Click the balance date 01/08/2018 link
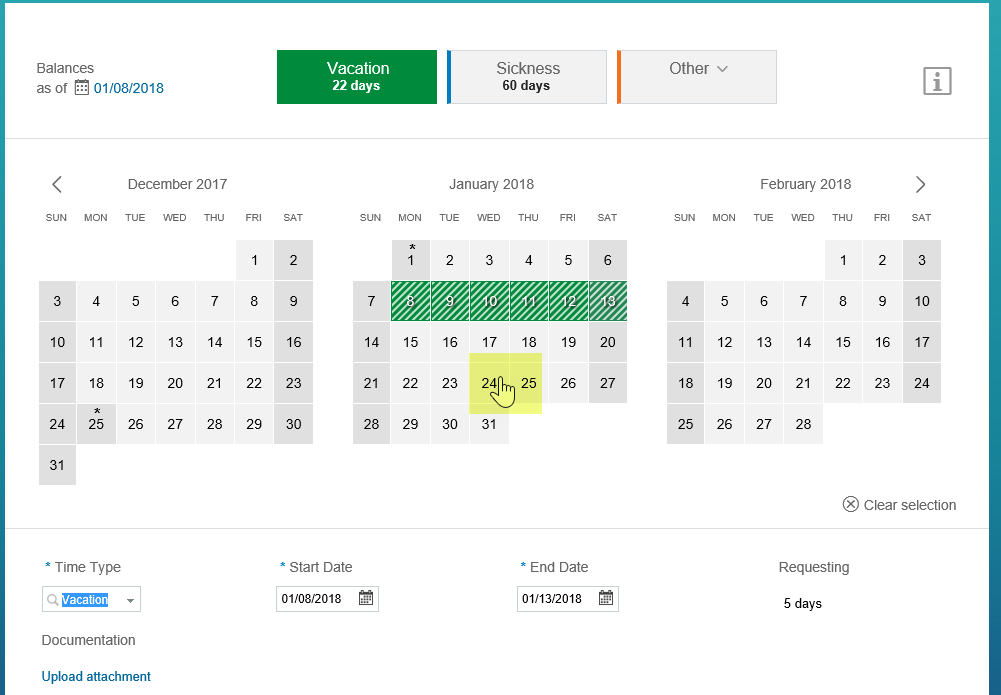The image size is (1001, 695). 129,88
